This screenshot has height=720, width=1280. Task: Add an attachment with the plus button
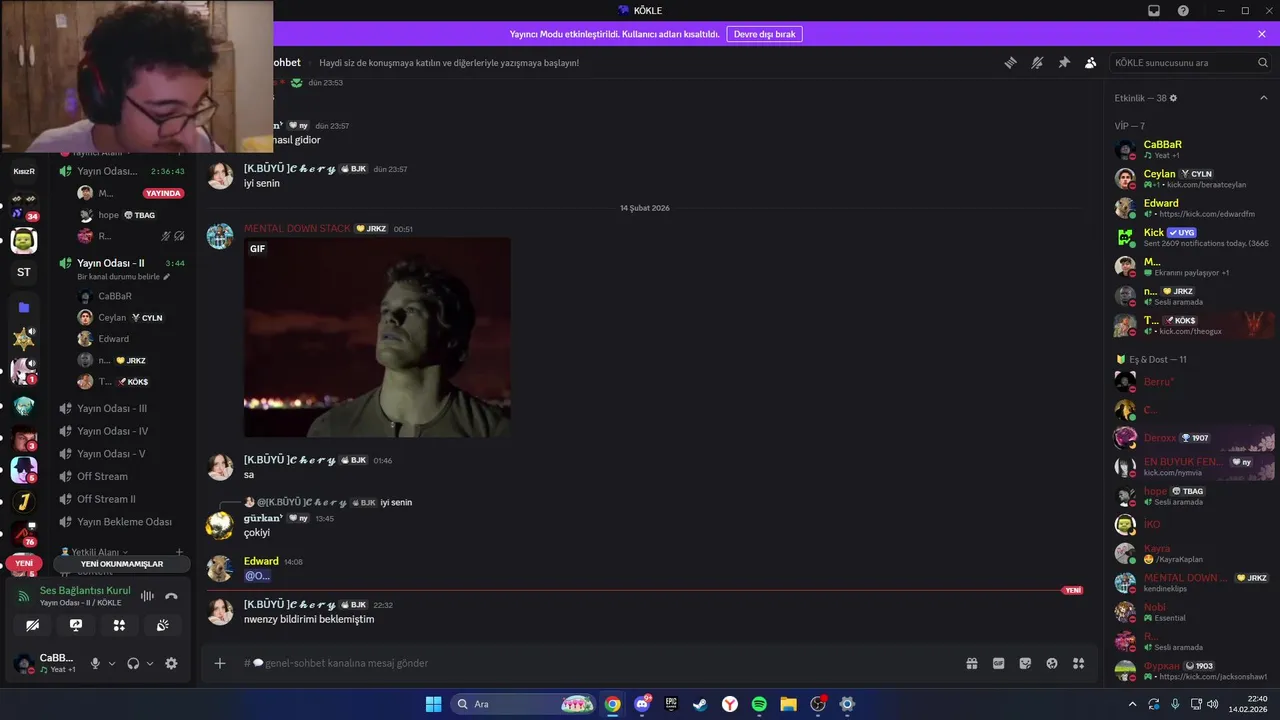(220, 663)
